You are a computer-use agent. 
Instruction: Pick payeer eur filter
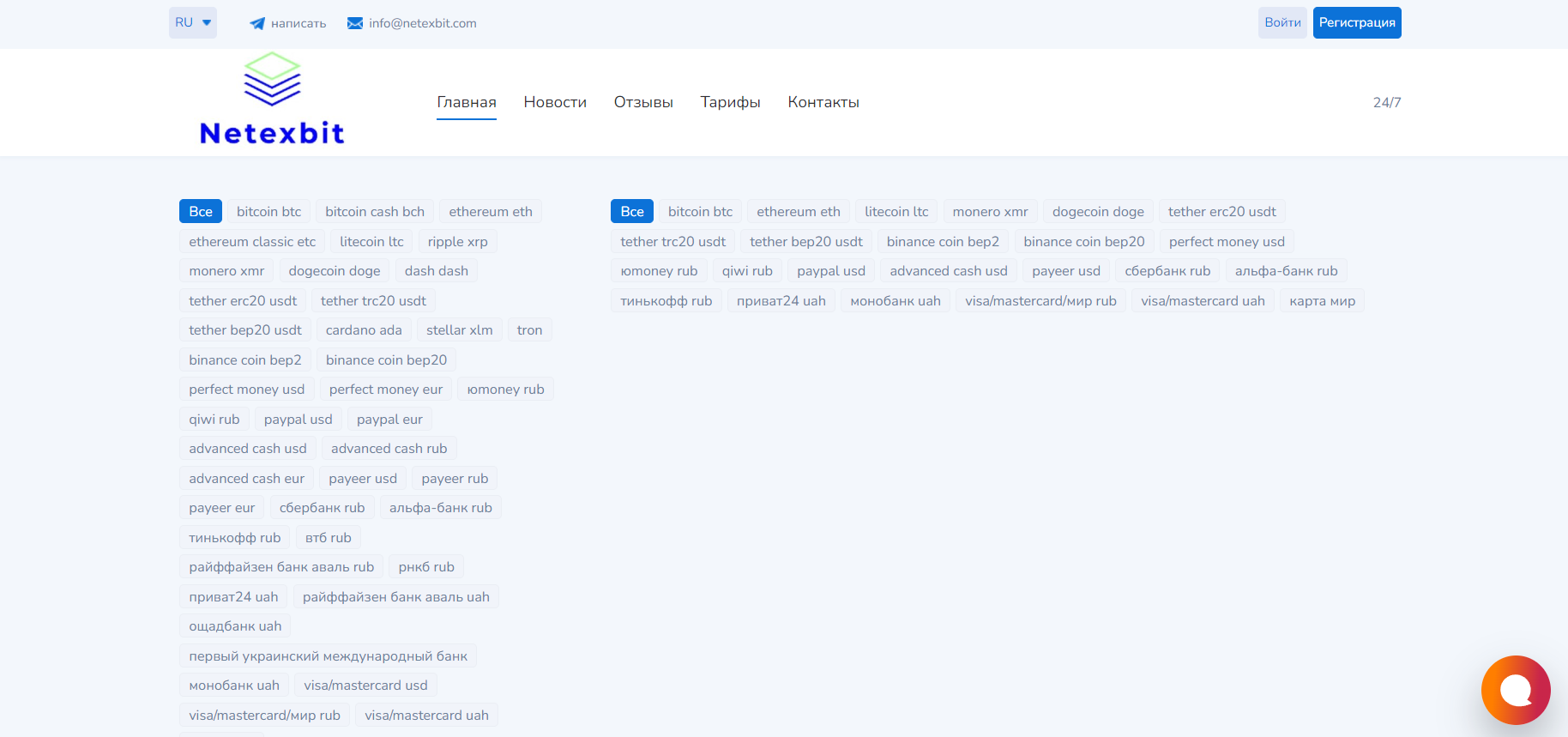pos(222,508)
